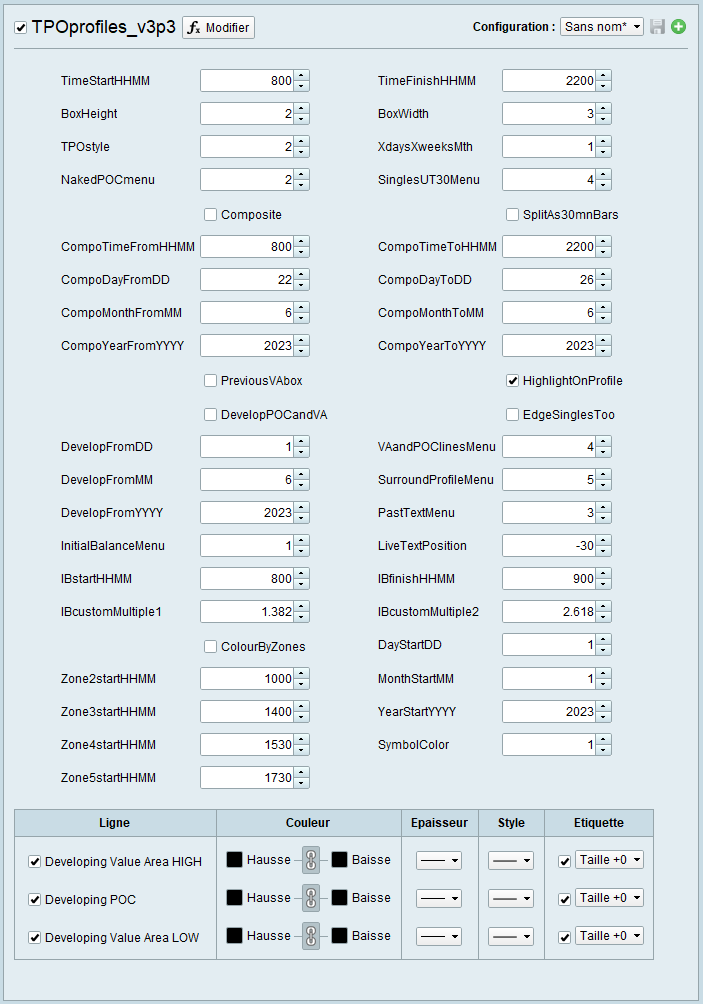The image size is (703, 1004).
Task: Click the Zone2startHHMM input field
Action: coord(247,679)
